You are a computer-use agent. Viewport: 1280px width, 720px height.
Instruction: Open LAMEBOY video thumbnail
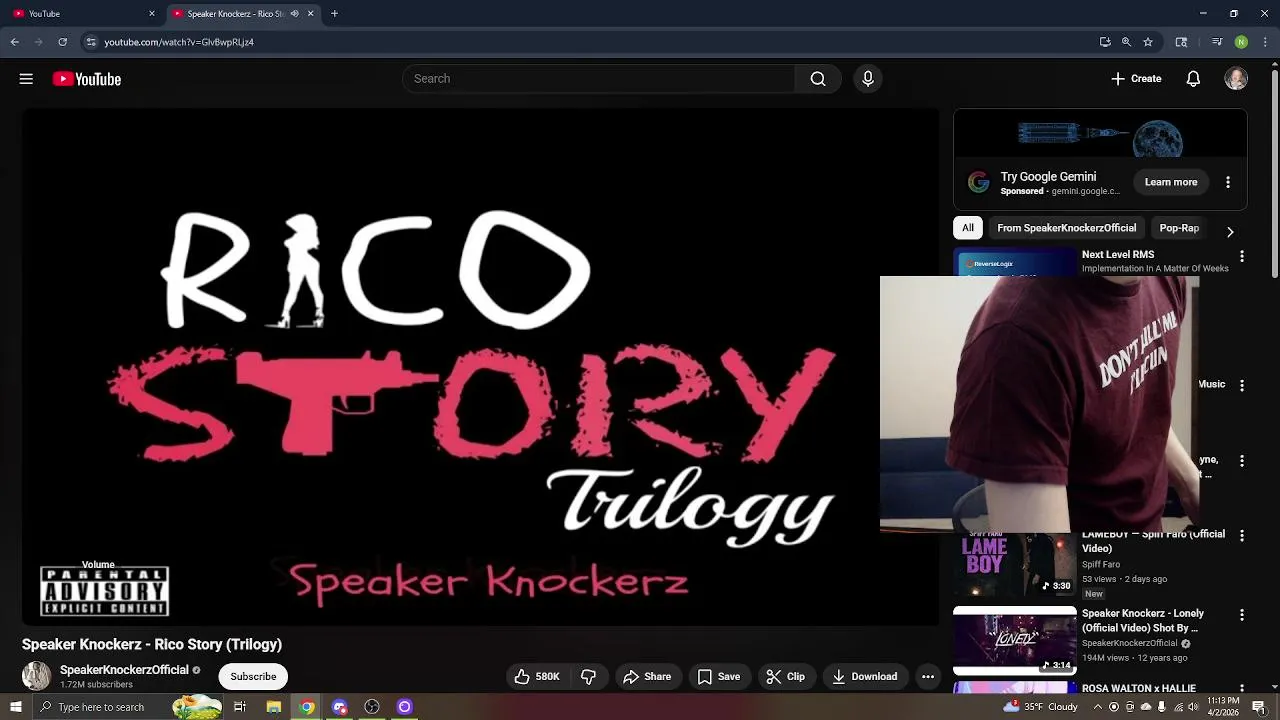(x=1015, y=565)
